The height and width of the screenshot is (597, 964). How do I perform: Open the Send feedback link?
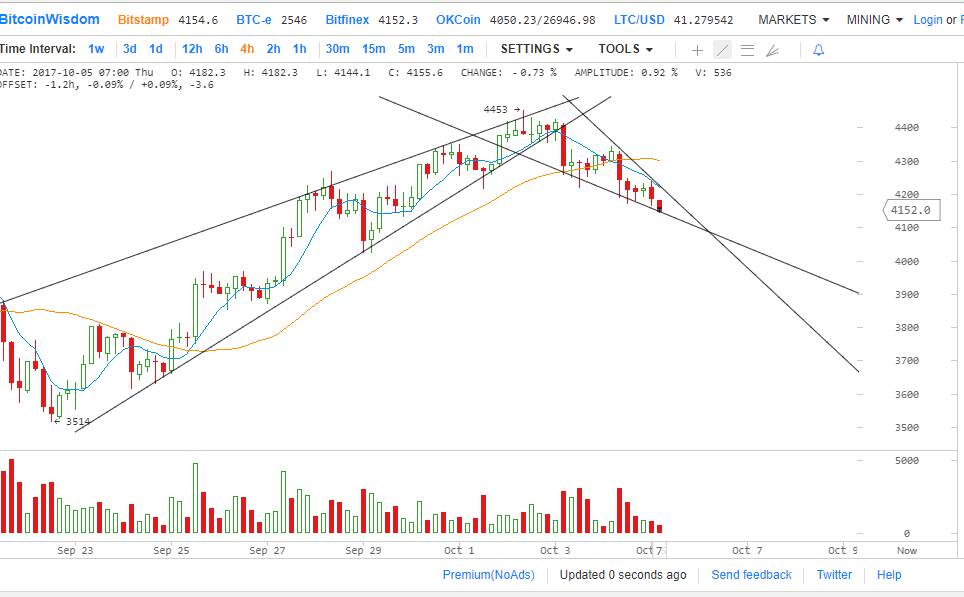(751, 574)
